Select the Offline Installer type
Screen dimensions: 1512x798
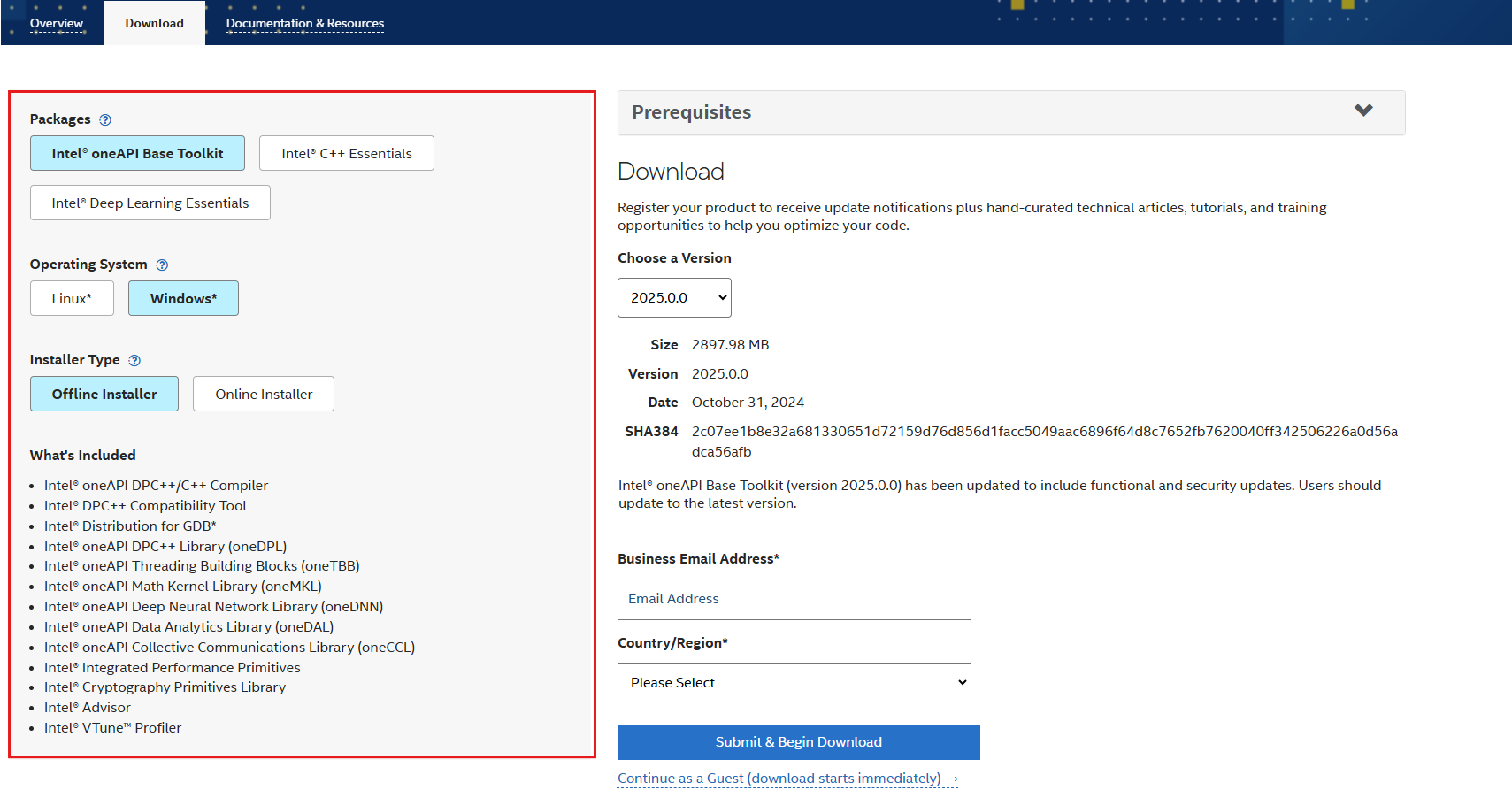[104, 394]
